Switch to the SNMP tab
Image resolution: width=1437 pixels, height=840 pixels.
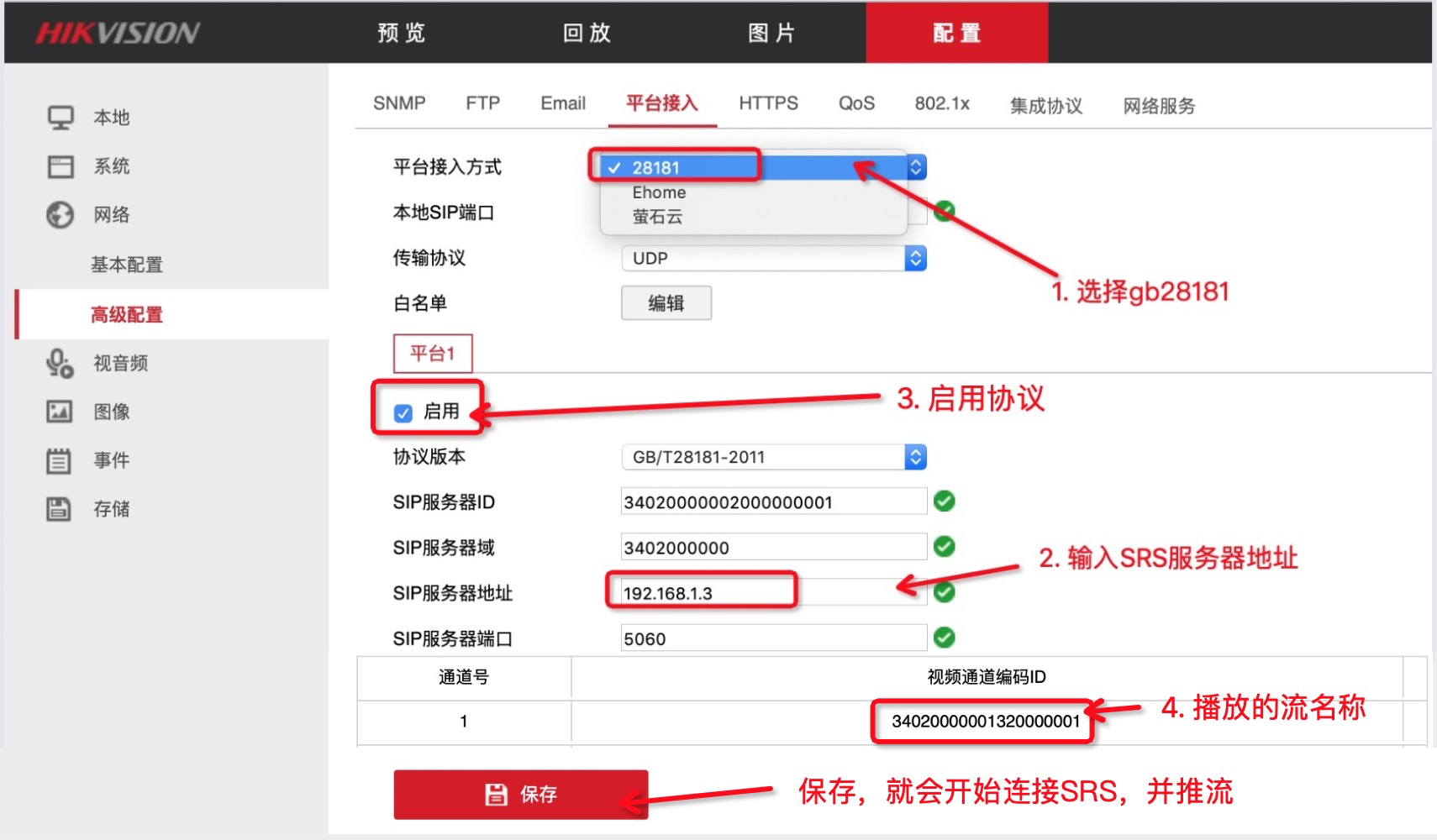click(x=399, y=103)
